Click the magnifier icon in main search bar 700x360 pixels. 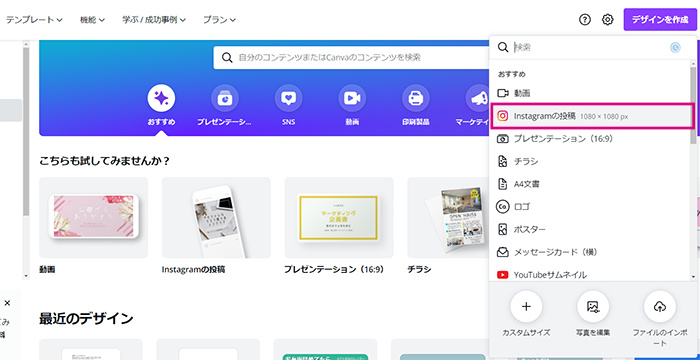[227, 58]
